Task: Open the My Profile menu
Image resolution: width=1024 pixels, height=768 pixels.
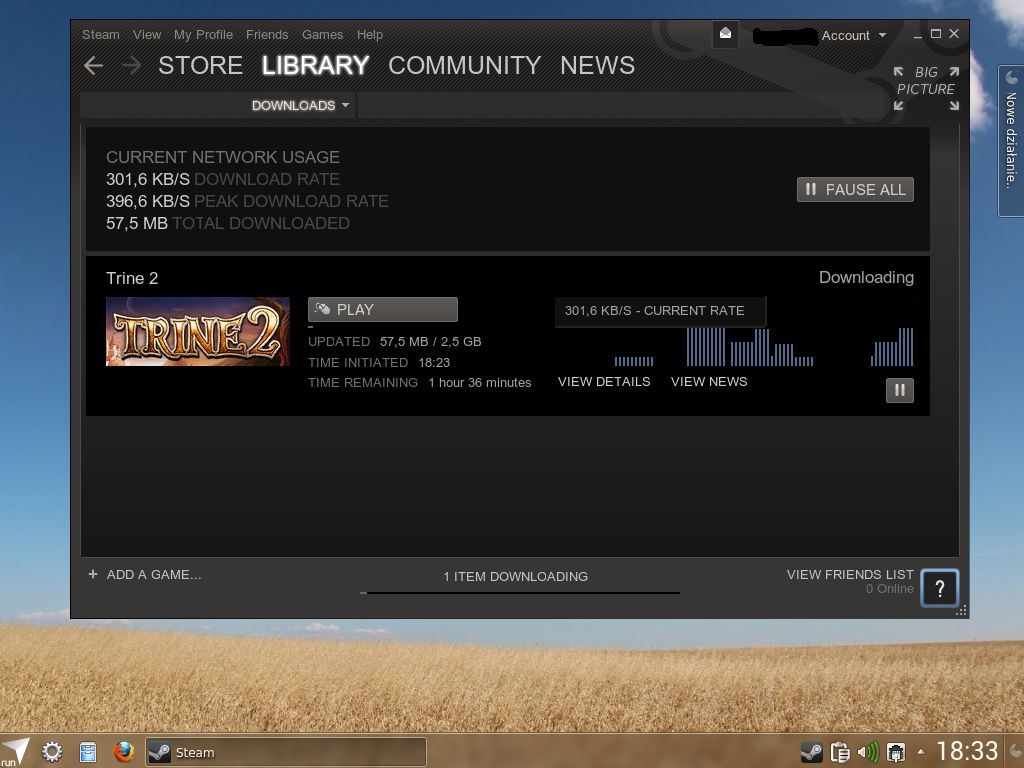Action: (x=203, y=35)
